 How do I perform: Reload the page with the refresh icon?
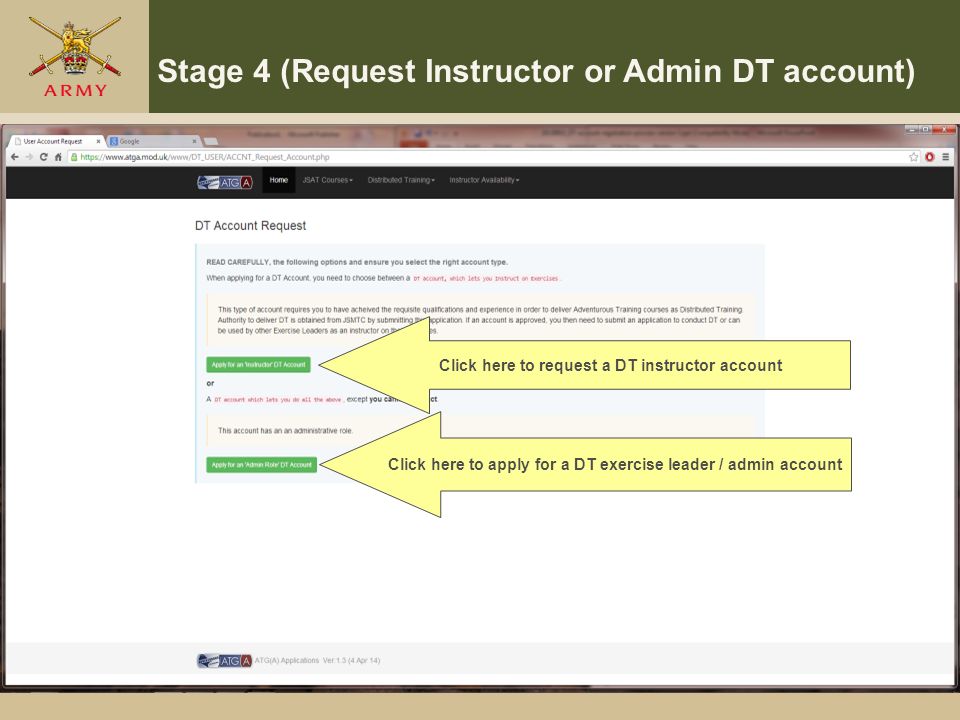(43, 157)
